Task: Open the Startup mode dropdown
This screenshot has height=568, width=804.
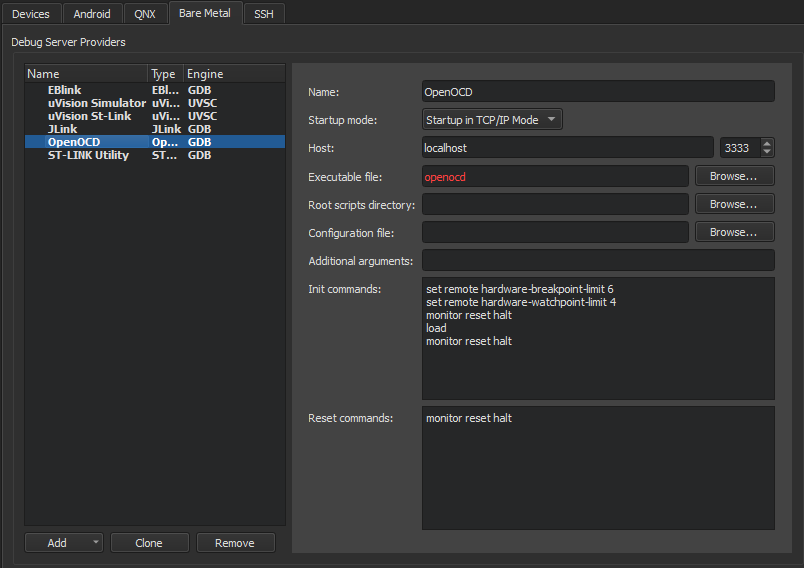Action: click(x=492, y=120)
